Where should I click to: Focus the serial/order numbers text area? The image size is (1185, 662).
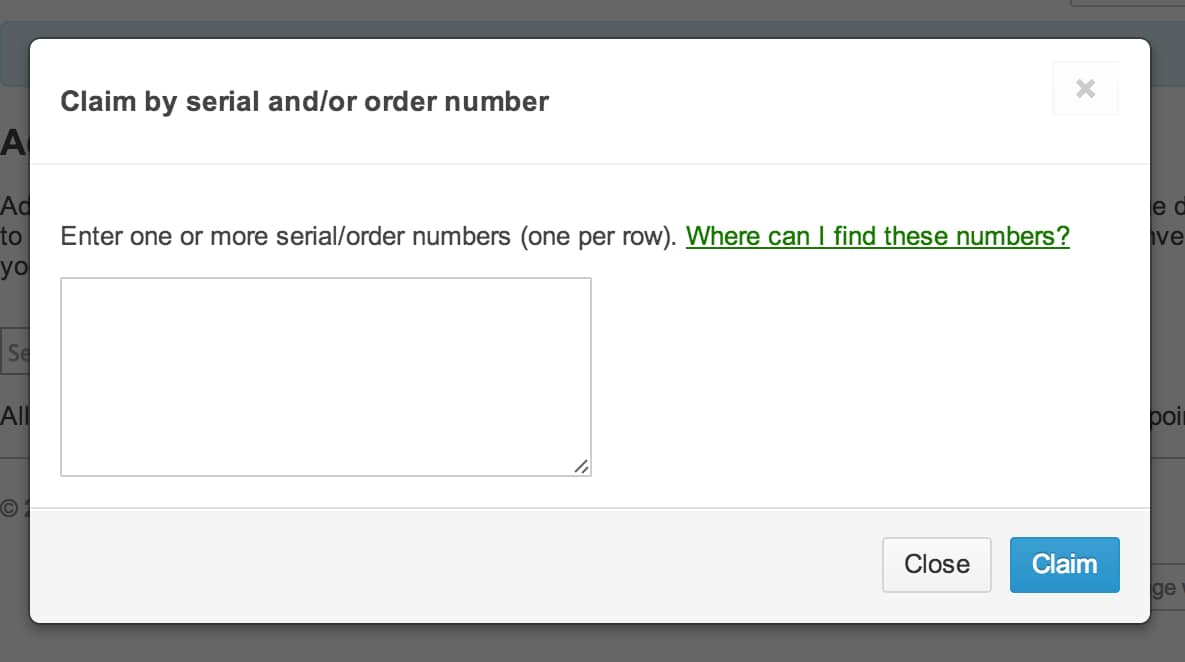point(326,376)
